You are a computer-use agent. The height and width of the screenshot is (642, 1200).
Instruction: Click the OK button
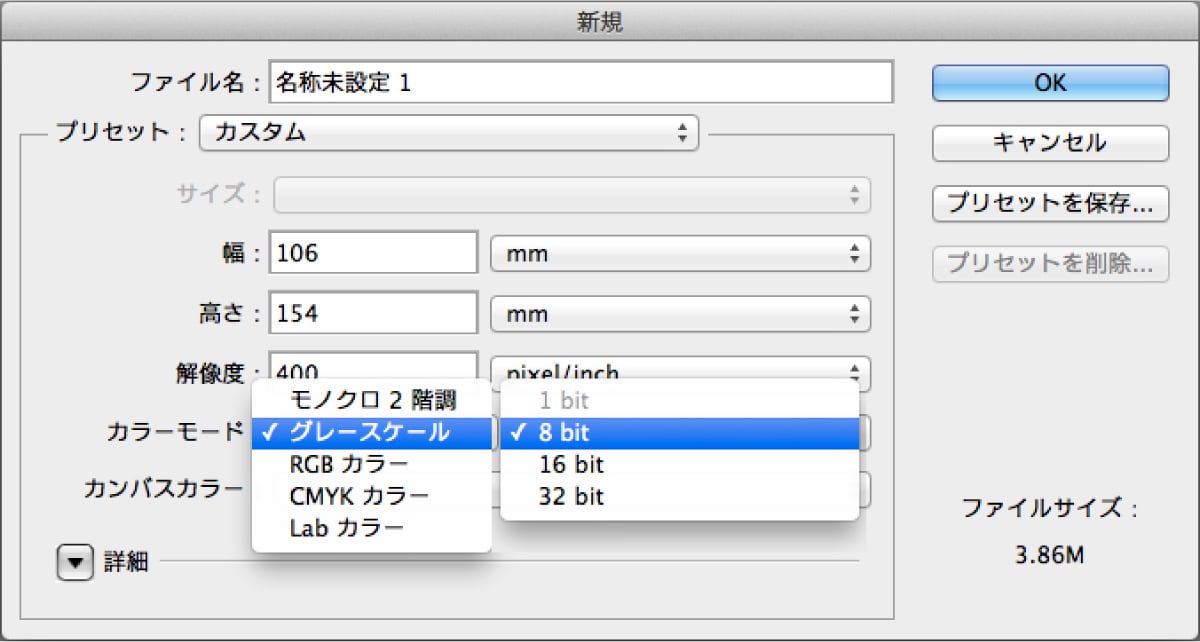point(1050,83)
